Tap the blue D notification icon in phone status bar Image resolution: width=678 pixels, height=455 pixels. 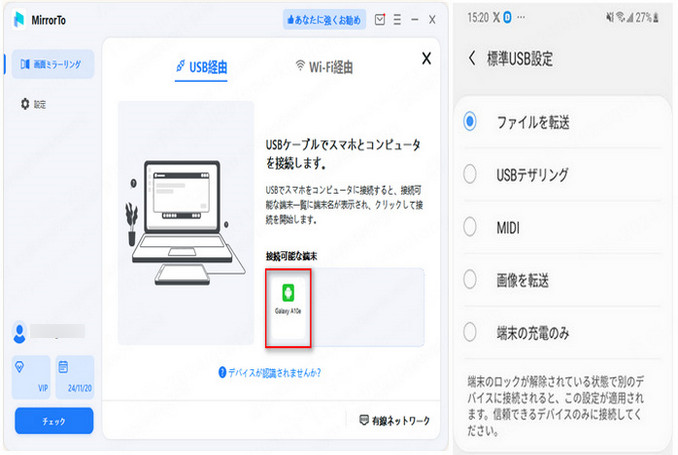click(x=507, y=17)
